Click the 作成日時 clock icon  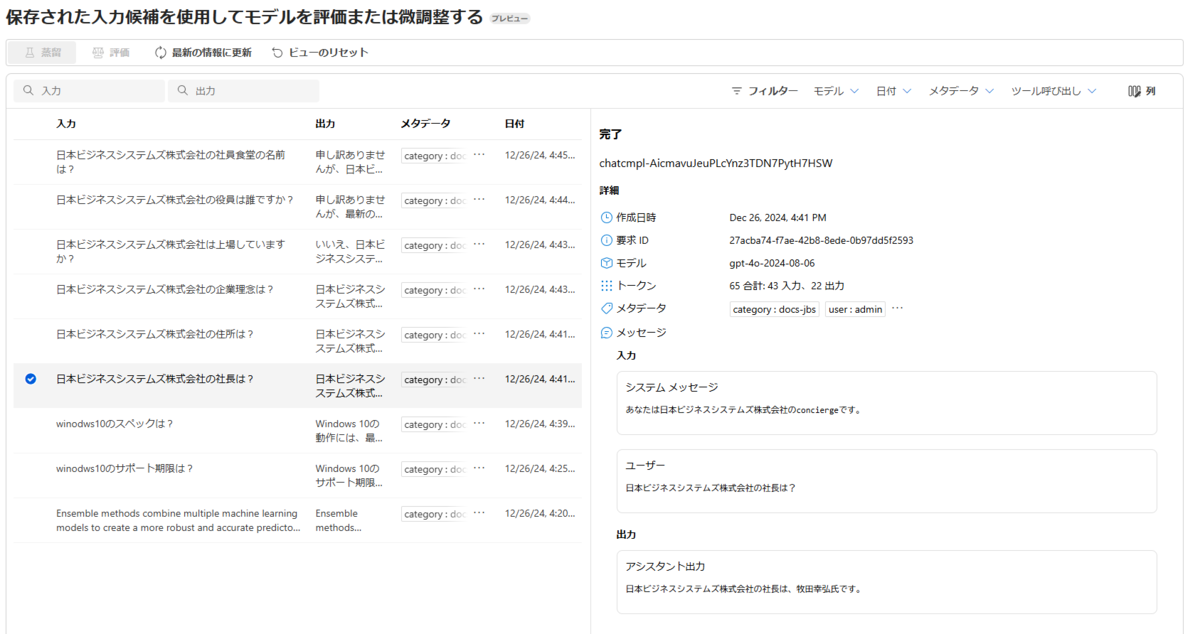(606, 218)
